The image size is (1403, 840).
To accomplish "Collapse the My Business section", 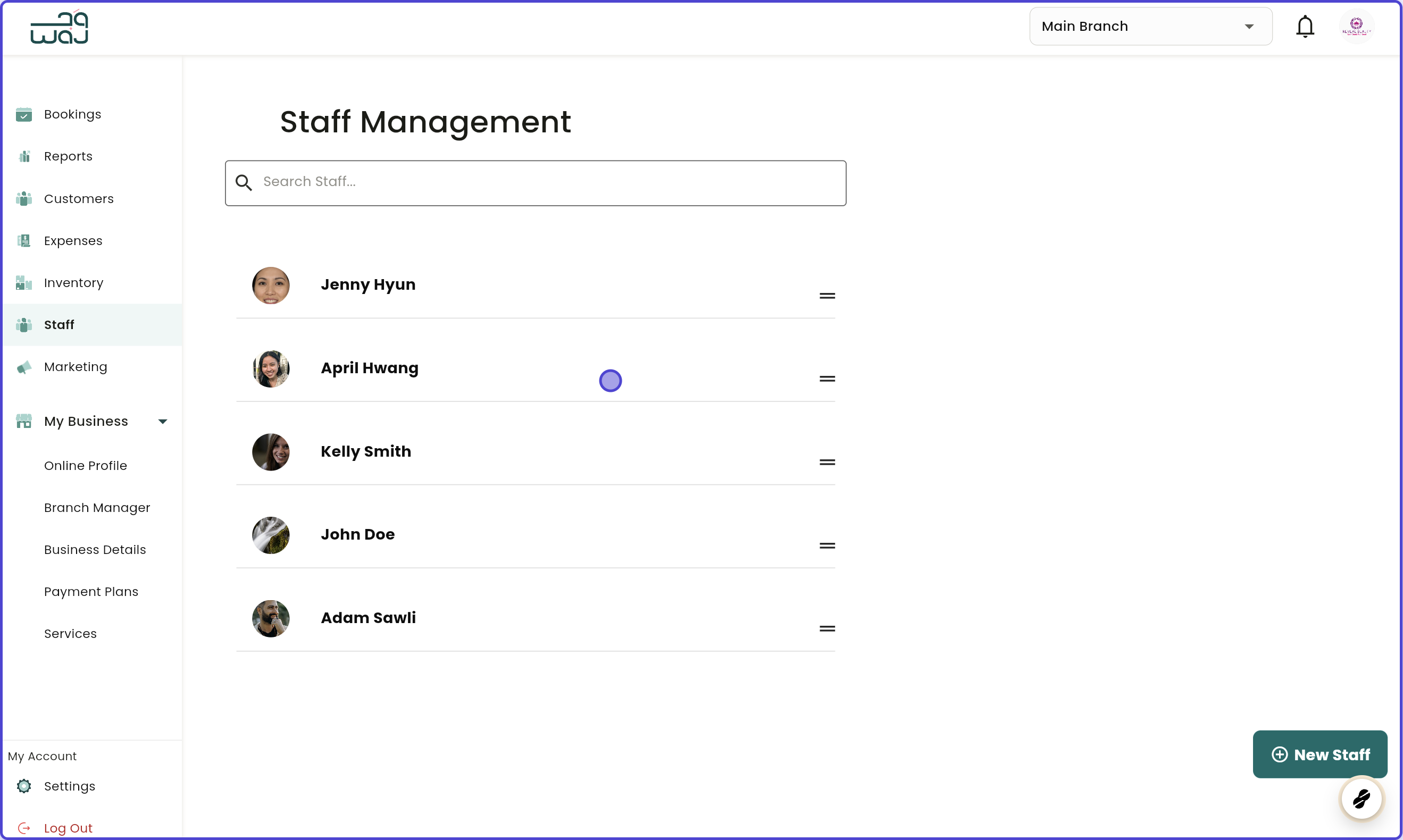I will [x=163, y=421].
